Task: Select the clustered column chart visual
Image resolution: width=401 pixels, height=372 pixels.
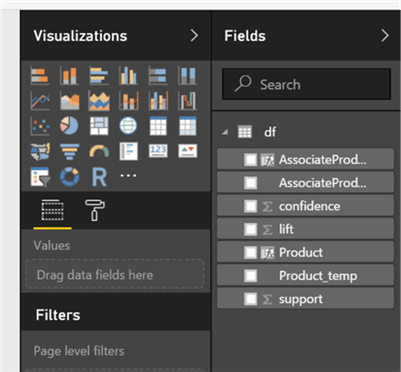Action: 128,75
